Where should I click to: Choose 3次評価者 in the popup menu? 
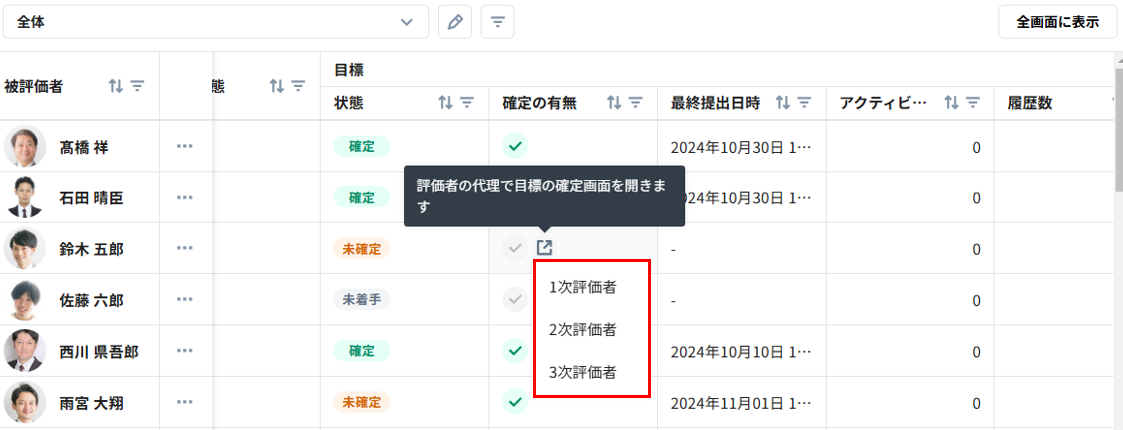583,372
